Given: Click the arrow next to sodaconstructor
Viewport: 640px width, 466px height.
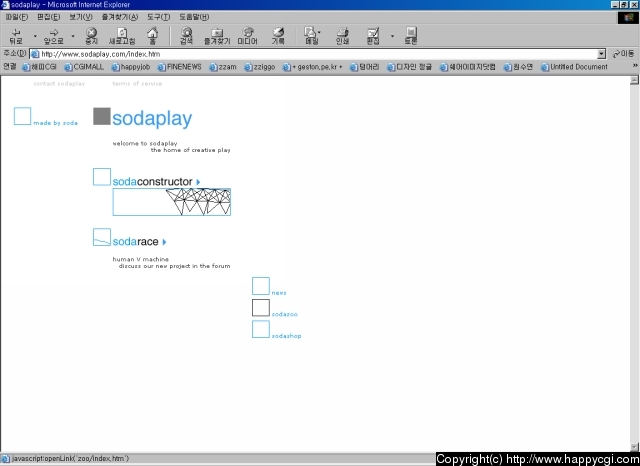Looking at the screenshot, I should (198, 182).
